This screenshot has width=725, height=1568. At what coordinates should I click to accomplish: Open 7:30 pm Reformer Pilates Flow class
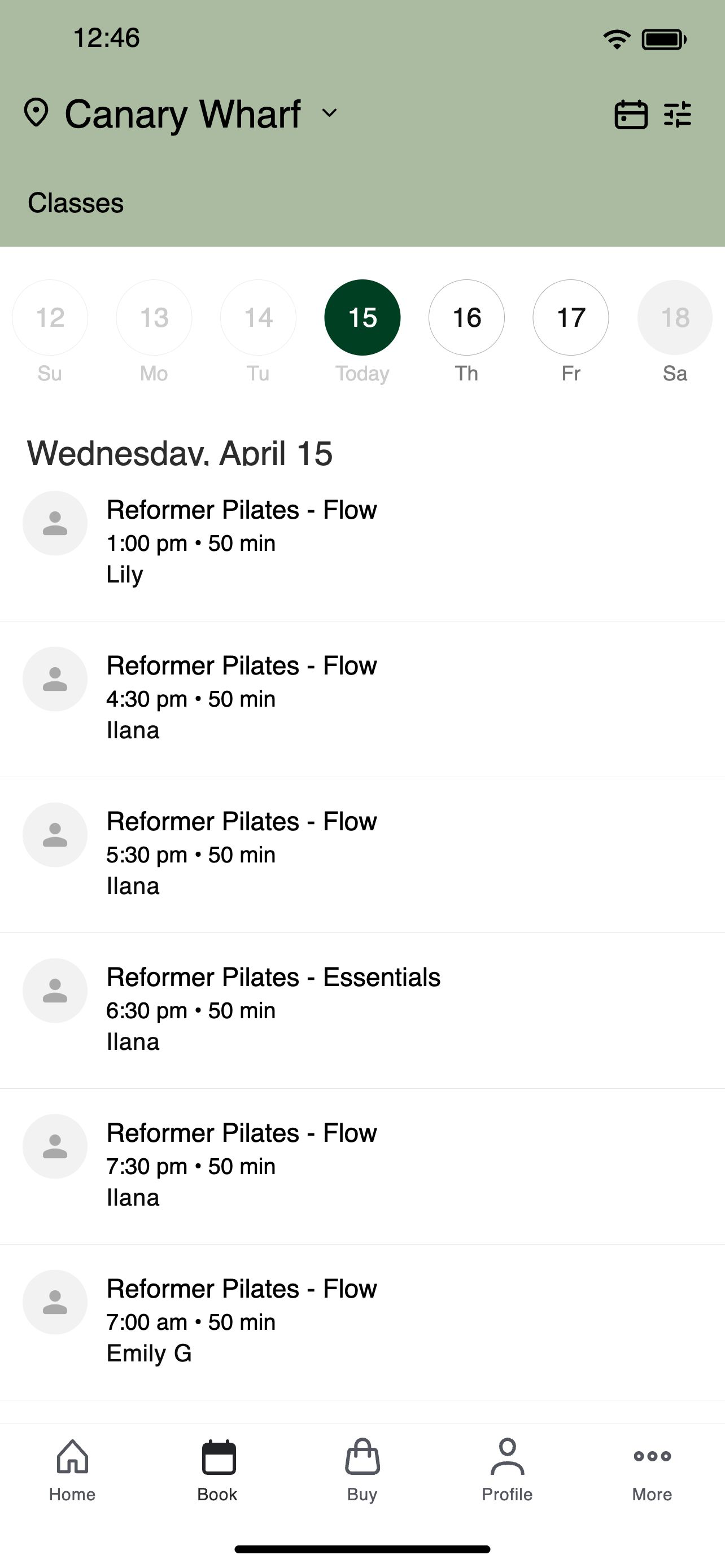click(362, 1166)
